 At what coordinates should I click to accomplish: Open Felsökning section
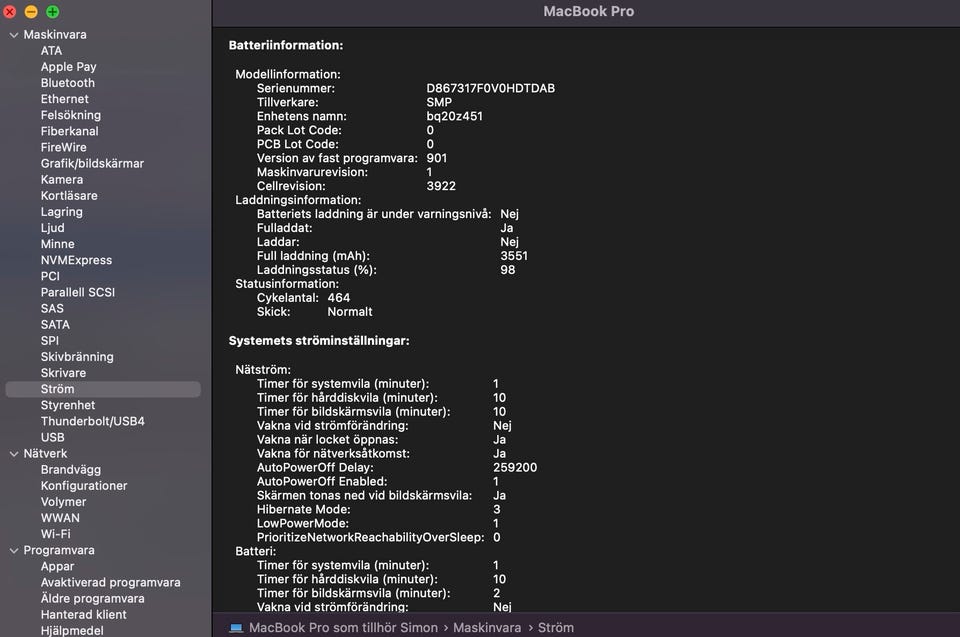(x=71, y=115)
